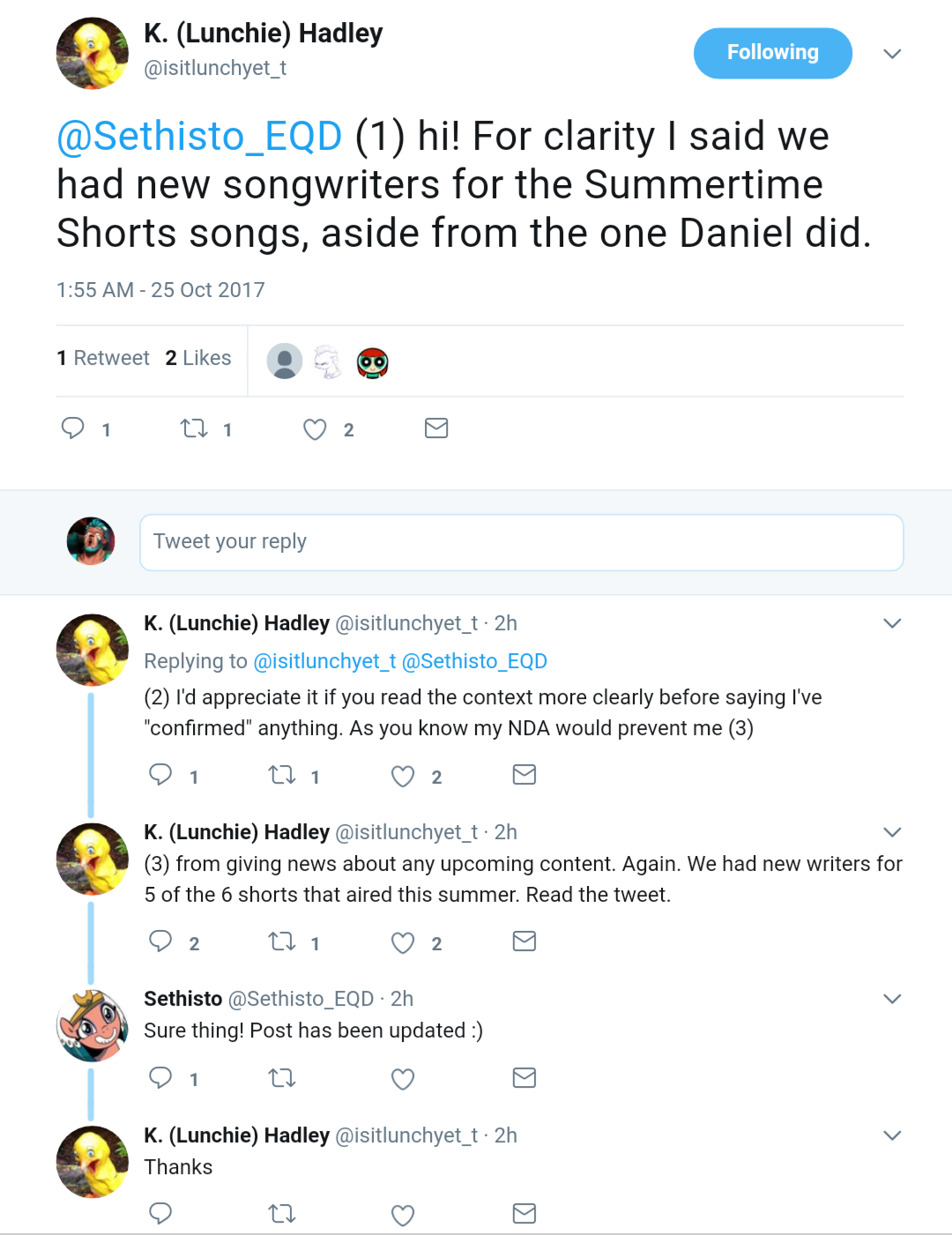Like the main tweet with heart icon

tap(315, 429)
